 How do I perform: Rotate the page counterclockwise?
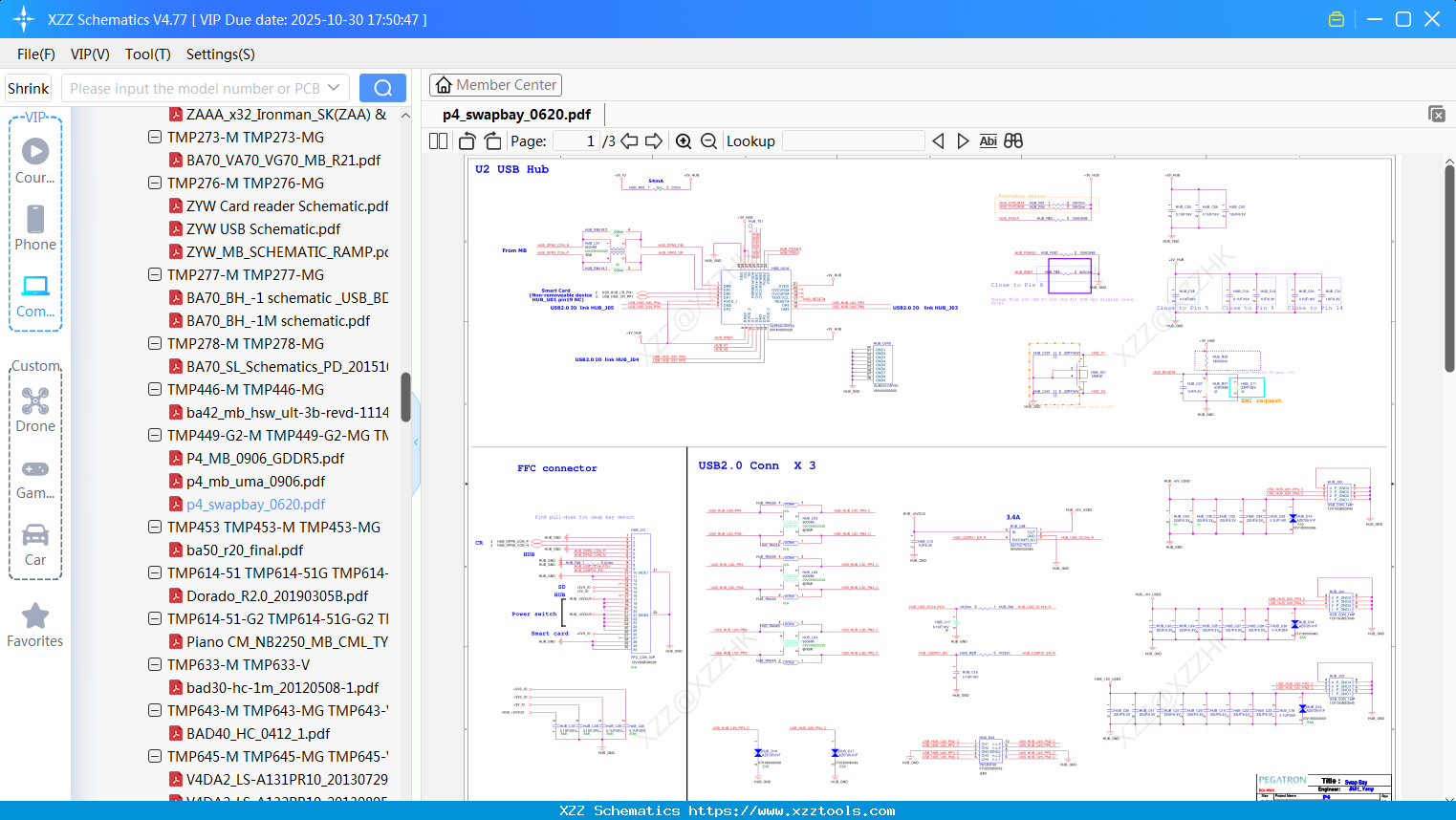[x=467, y=141]
